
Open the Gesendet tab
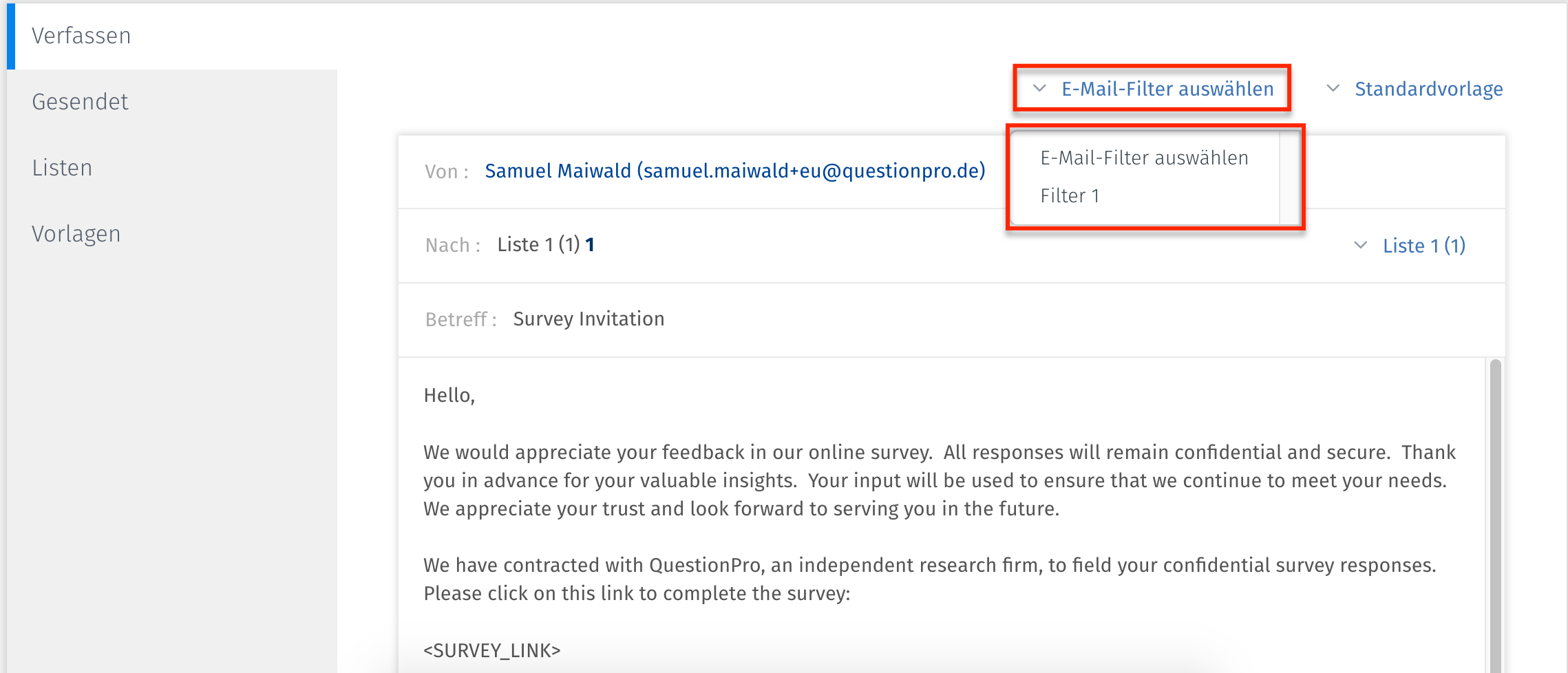(x=80, y=100)
